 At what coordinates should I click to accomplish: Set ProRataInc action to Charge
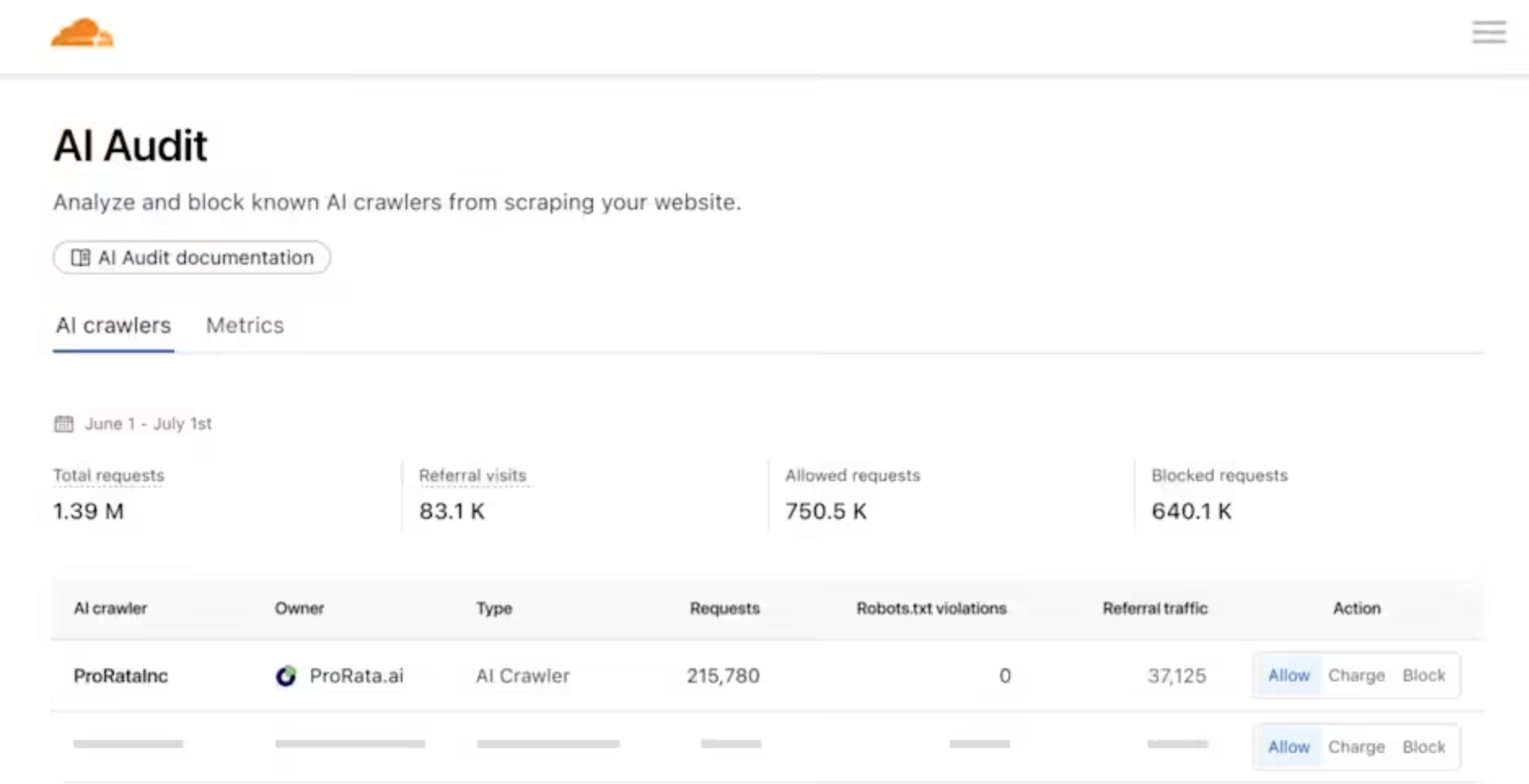coord(1356,676)
